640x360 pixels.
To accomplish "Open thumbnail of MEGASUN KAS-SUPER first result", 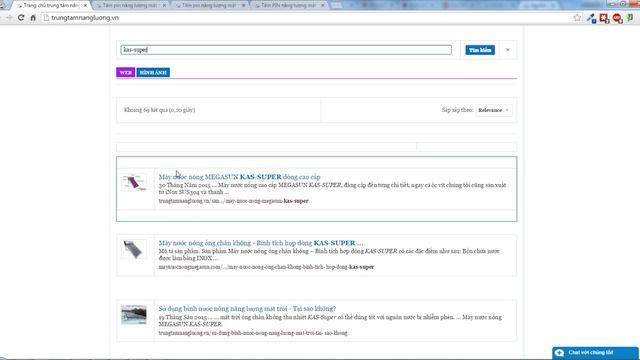I will pyautogui.click(x=134, y=182).
